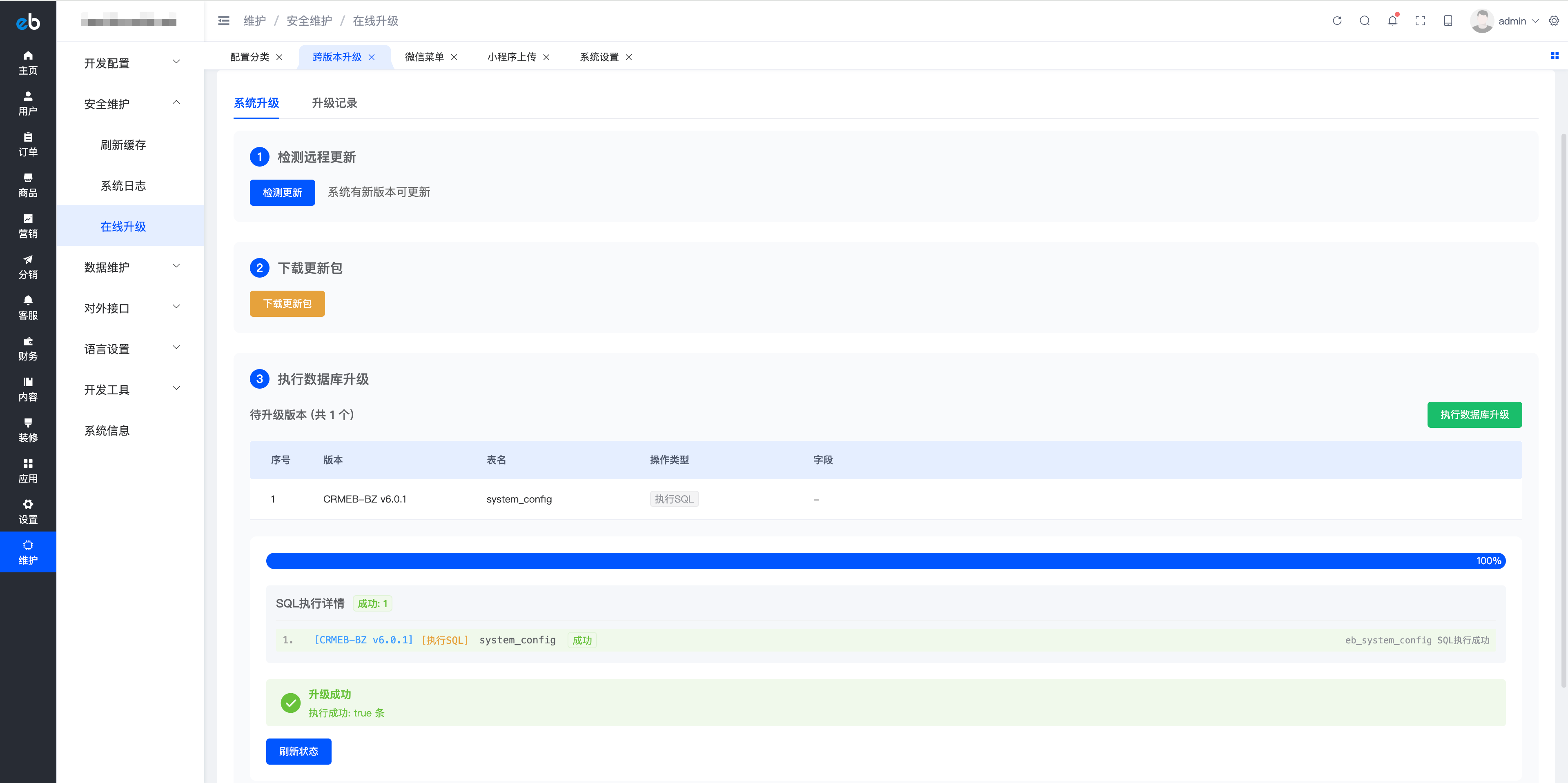
Task: Open the notification bell icon
Action: [x=1392, y=21]
